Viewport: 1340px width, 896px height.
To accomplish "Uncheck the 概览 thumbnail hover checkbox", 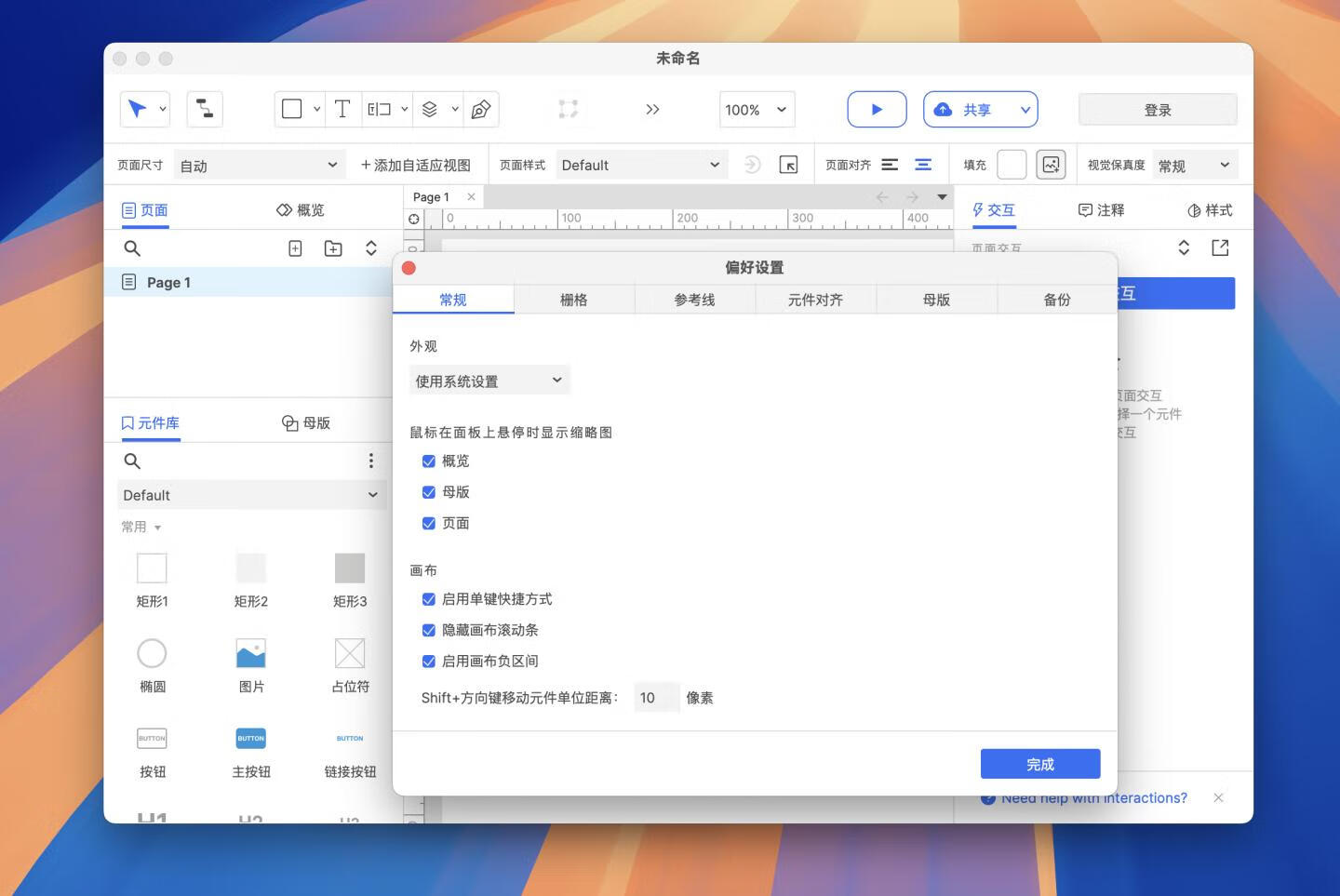I will pos(429,461).
